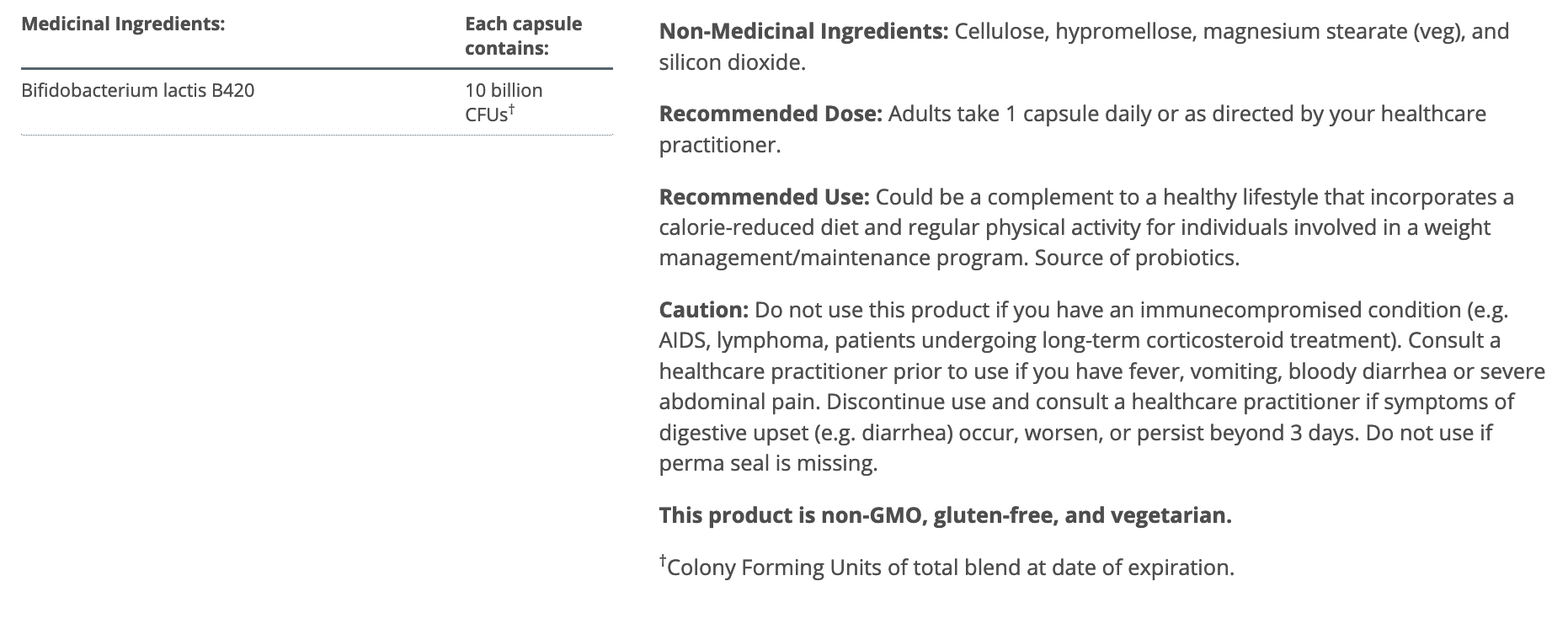
Task: Click the dagger footnote mark after CFUs
Action: (x=512, y=109)
